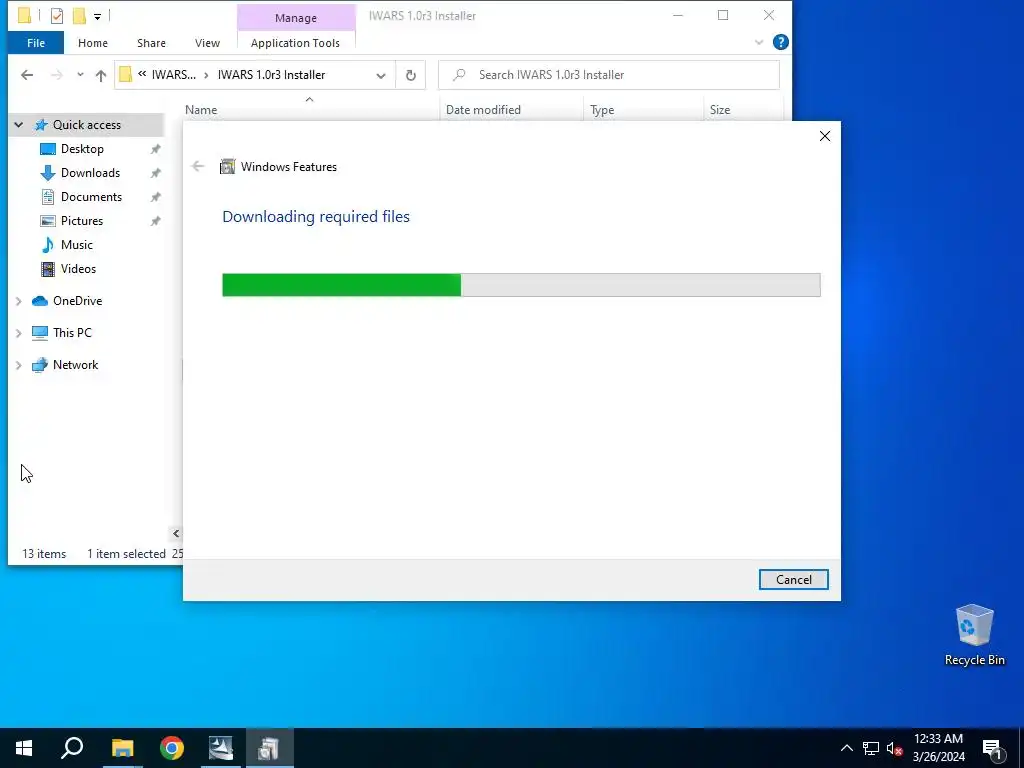The image size is (1024, 768).
Task: Open Downloads from Quick access
Action: 90,173
